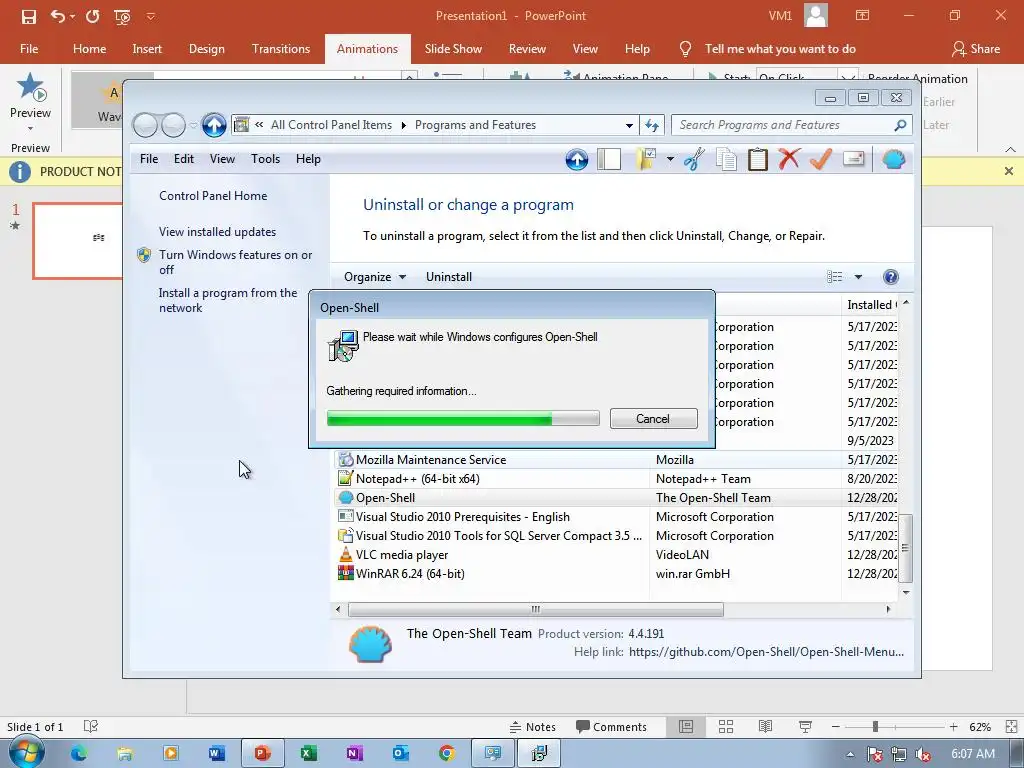Toggle the Notes pane in status bar
The height and width of the screenshot is (768, 1024).
(x=533, y=727)
